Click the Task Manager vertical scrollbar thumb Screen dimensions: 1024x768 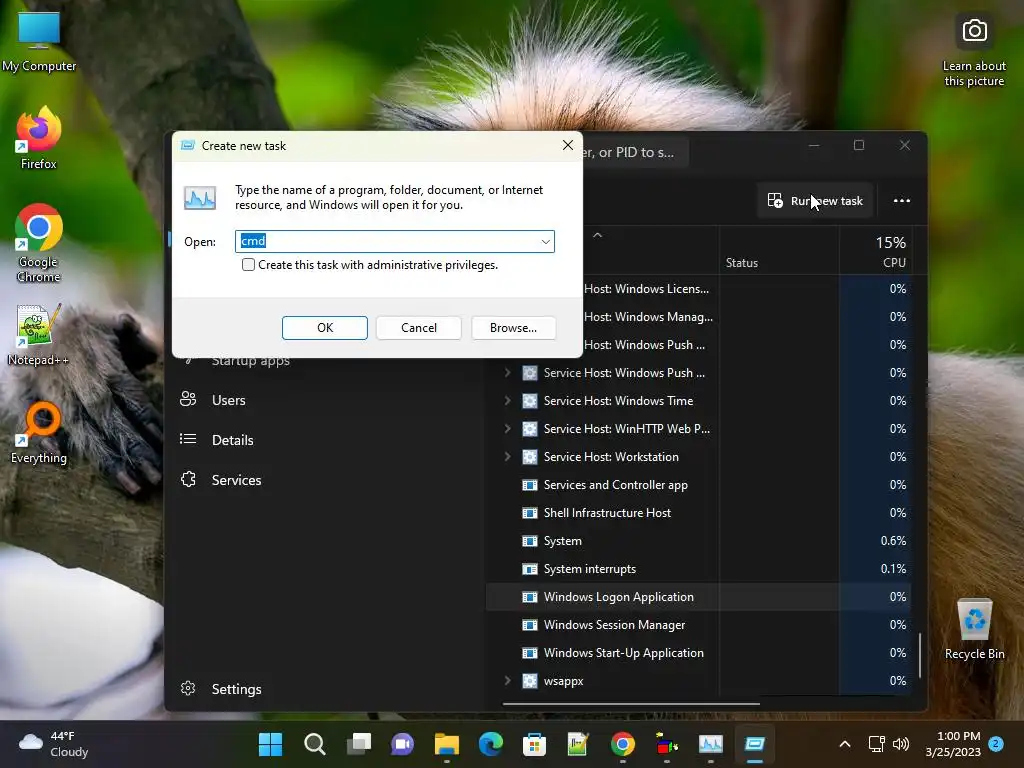click(920, 655)
